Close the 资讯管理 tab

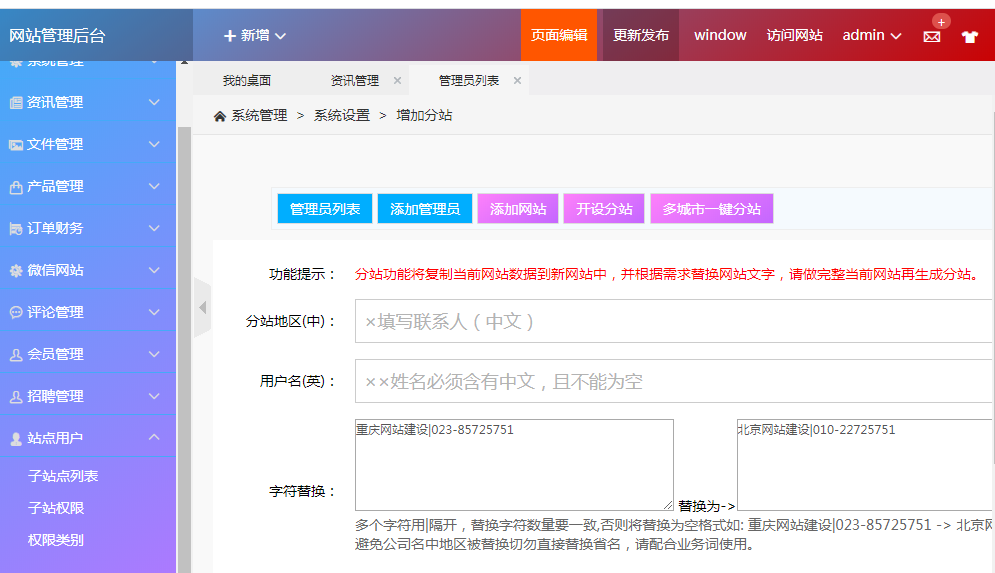pyautogui.click(x=397, y=81)
